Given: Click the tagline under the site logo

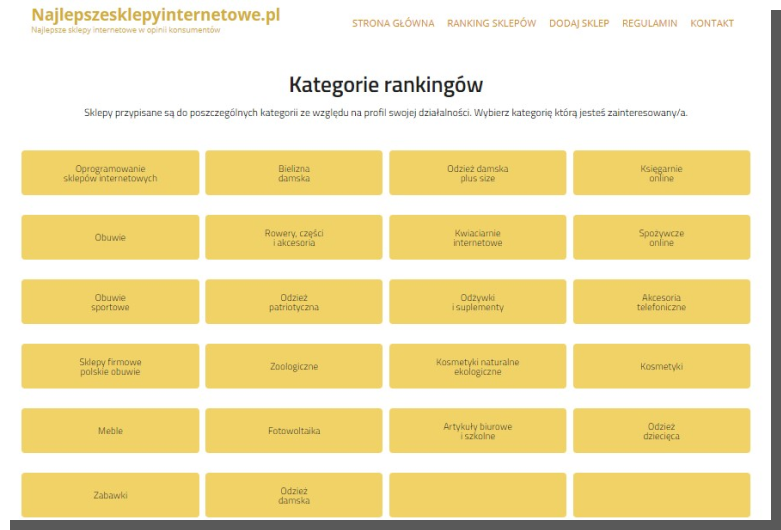Looking at the screenshot, I should pyautogui.click(x=126, y=30).
